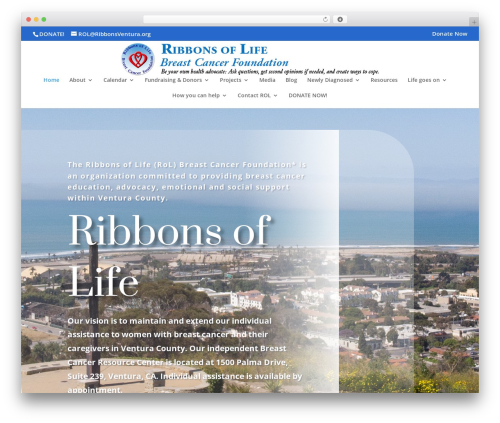Expand the Projects dropdown menu

(234, 80)
